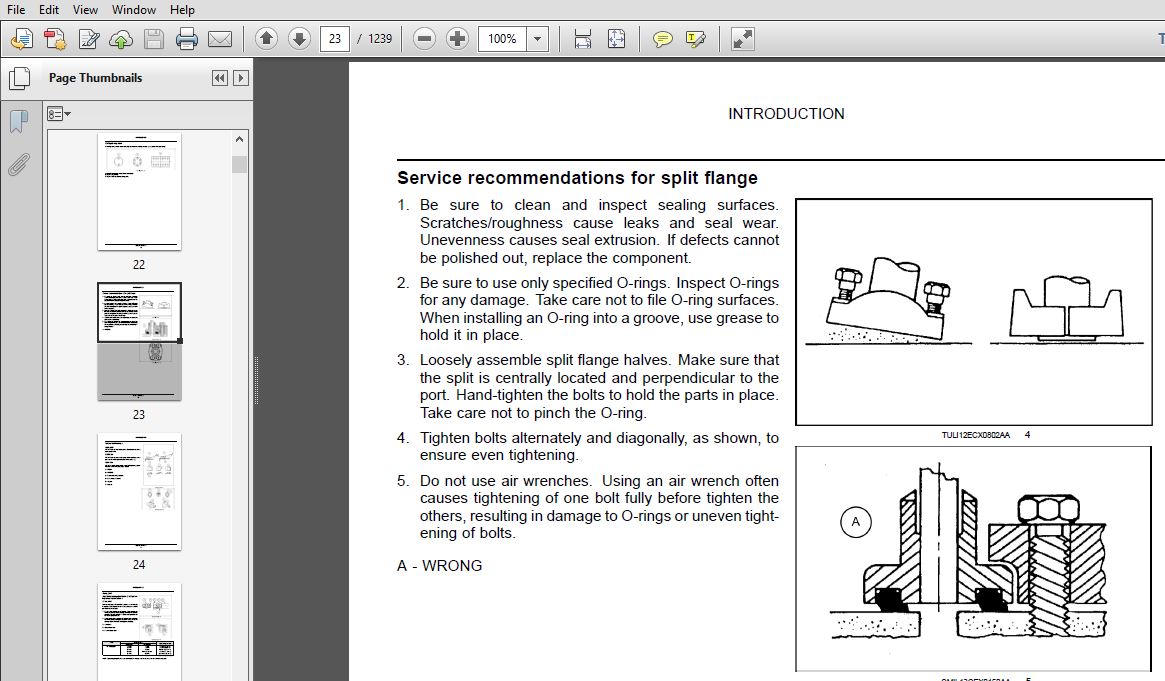Image resolution: width=1165 pixels, height=681 pixels.
Task: Click the zoom percentage field 100%
Action: tap(502, 39)
